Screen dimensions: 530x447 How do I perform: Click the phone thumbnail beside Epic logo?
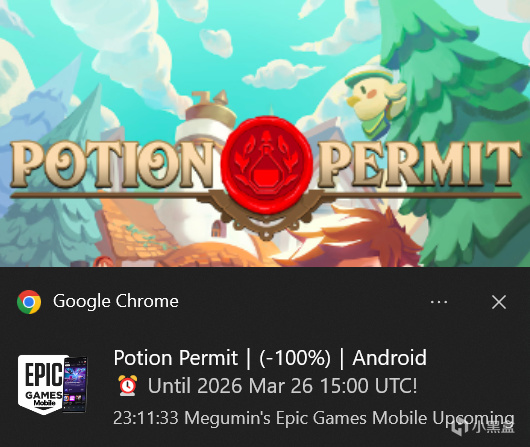point(75,384)
